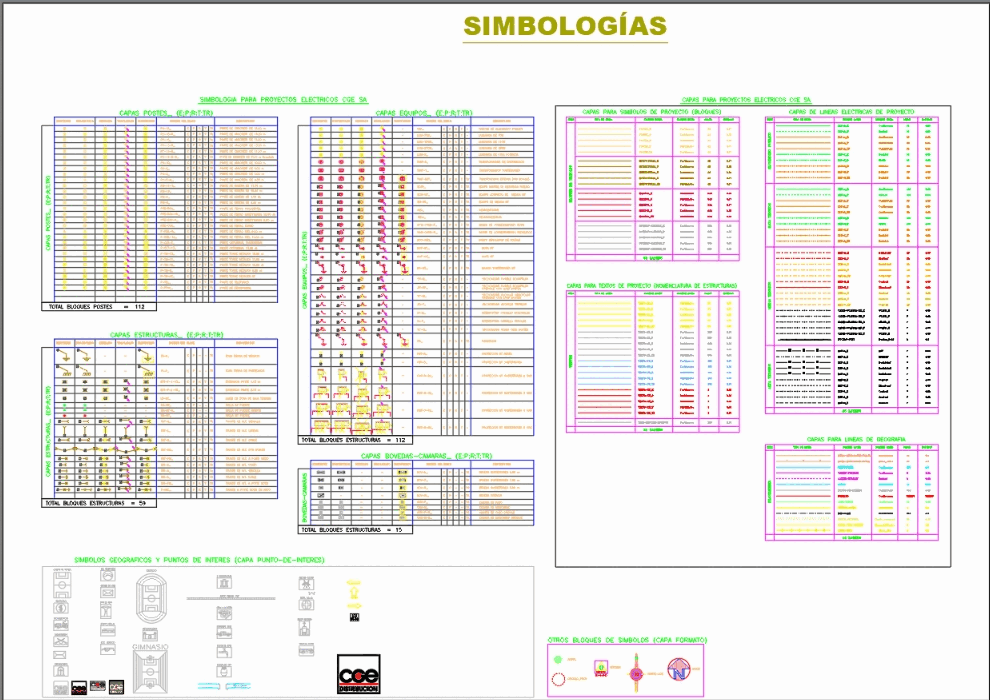Select the gymnasium court symbol
This screenshot has width=990, height=700.
[x=150, y=672]
